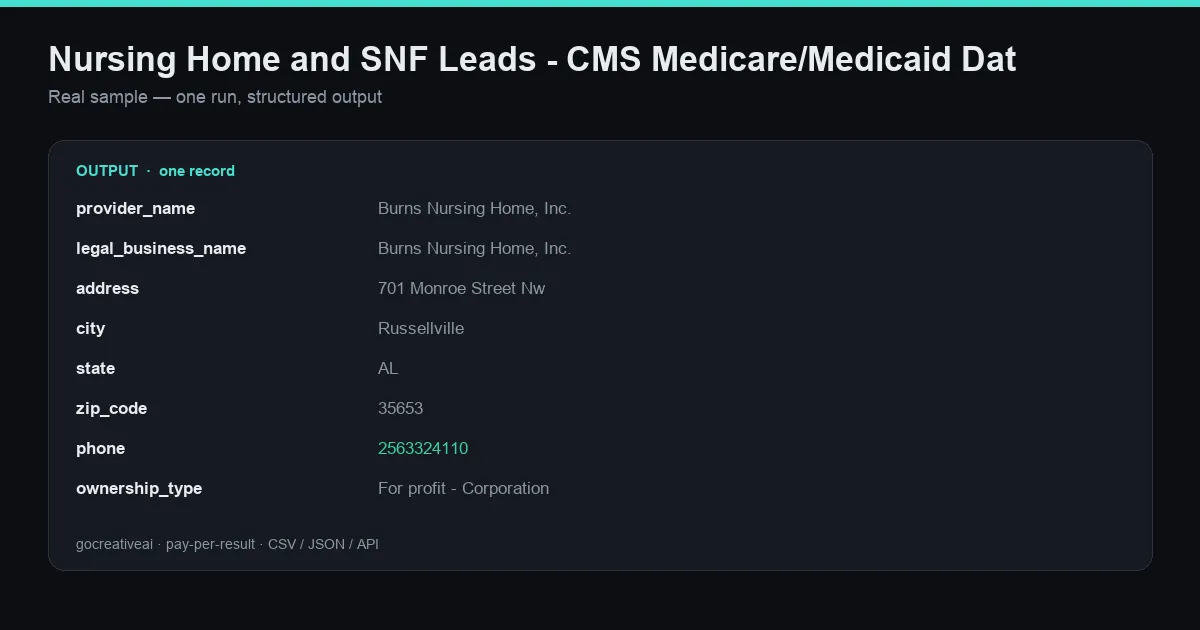
Task: Select the city field label
Action: click(90, 328)
